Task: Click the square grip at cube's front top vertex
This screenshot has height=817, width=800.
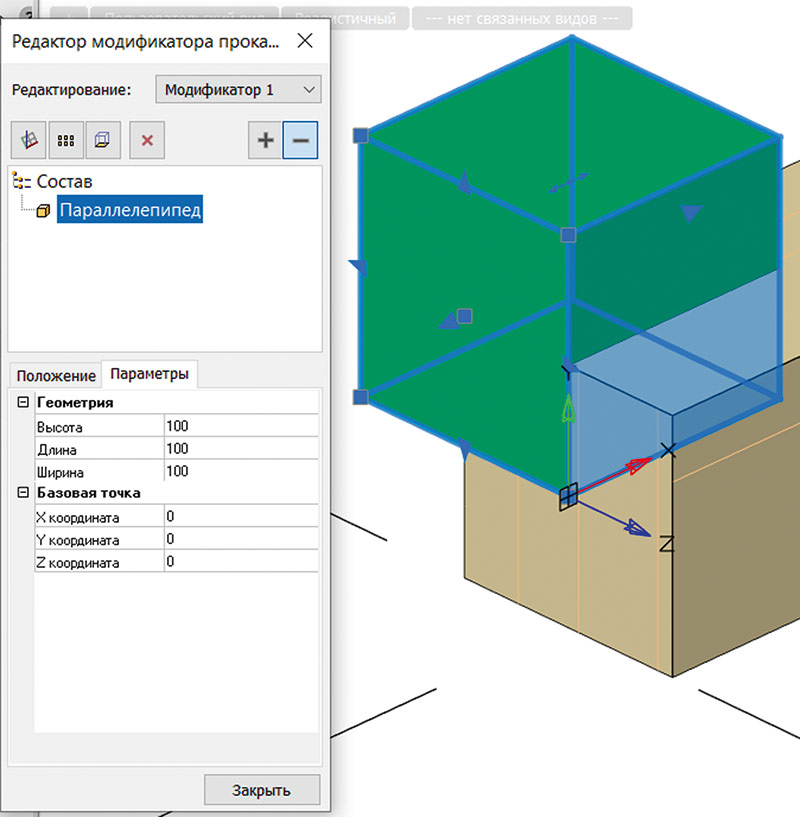Action: click(x=569, y=235)
